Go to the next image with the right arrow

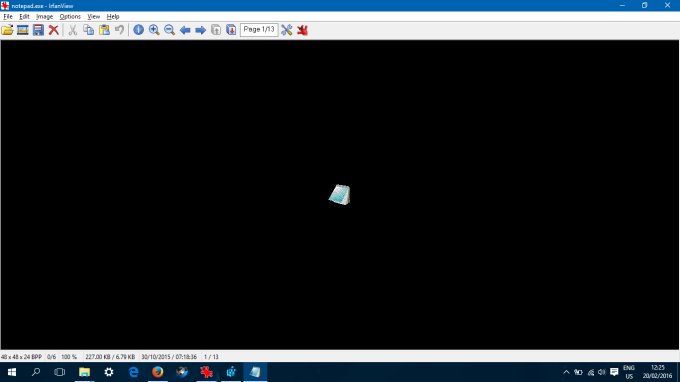click(x=200, y=30)
